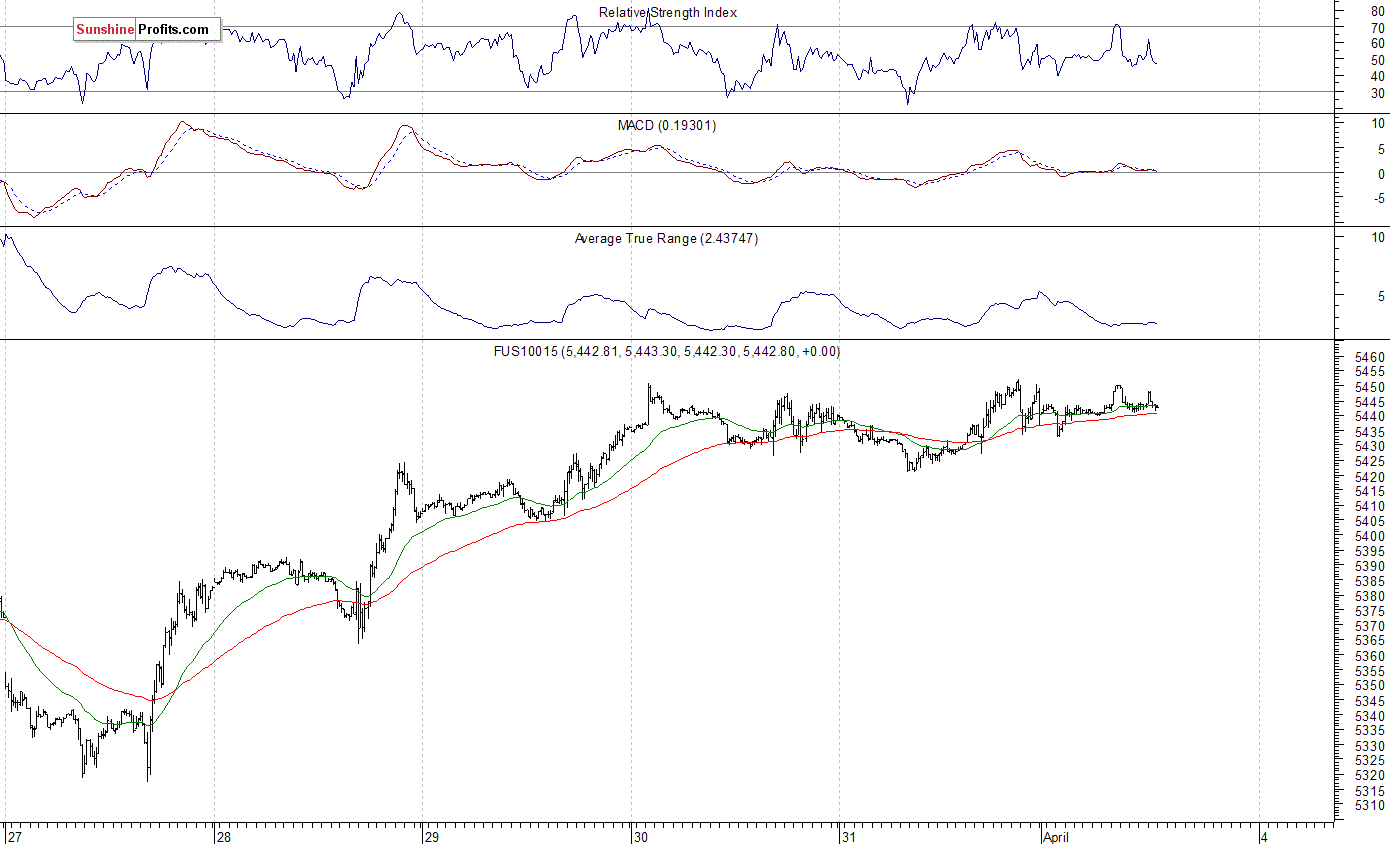Click the Average True Range (2.43747) label

(x=666, y=239)
